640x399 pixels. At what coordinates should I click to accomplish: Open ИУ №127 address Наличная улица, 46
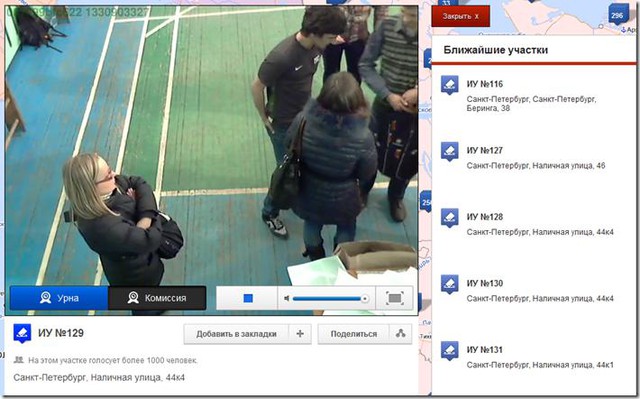[536, 166]
